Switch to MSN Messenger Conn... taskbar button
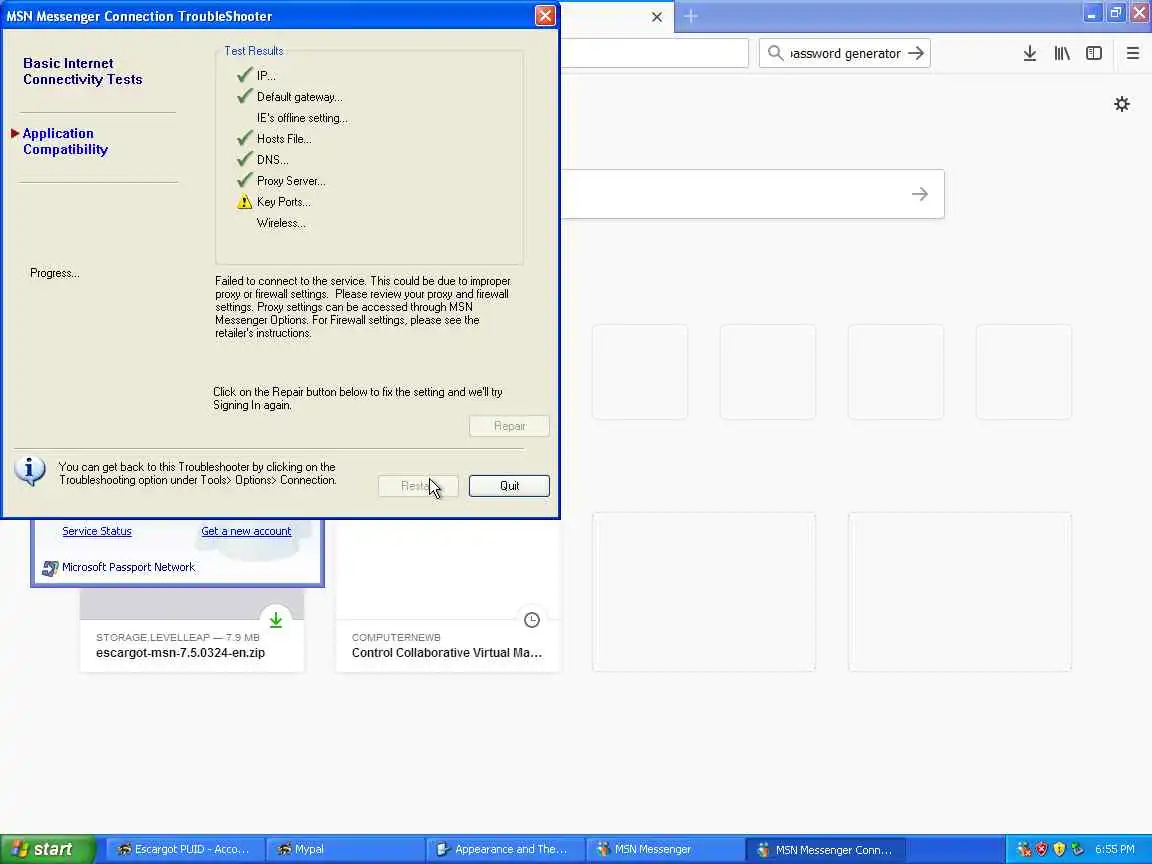 (825, 849)
